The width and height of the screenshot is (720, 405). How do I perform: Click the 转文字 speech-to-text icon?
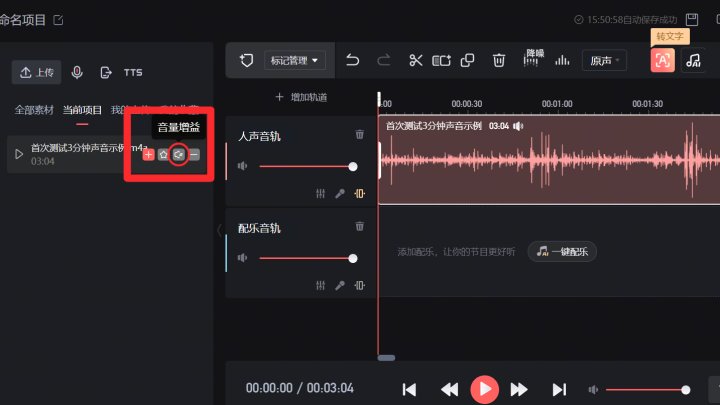click(x=662, y=60)
